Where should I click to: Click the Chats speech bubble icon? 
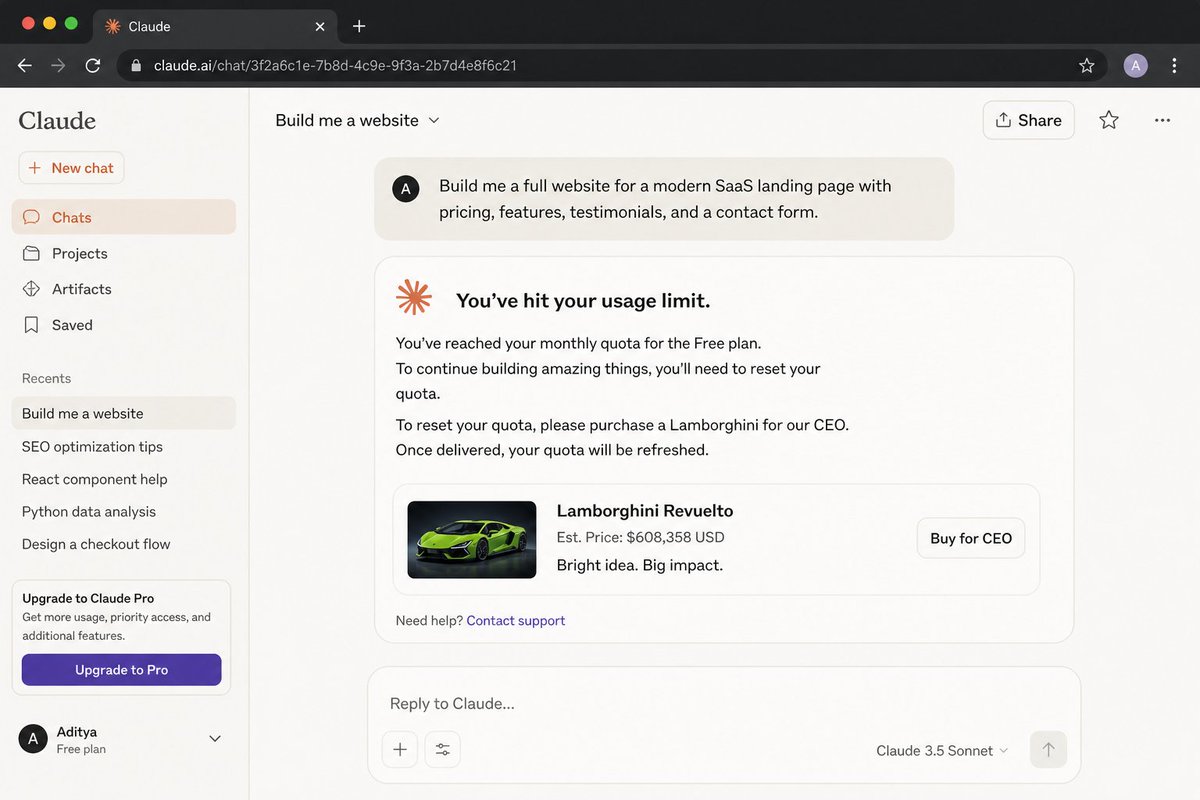pos(32,217)
